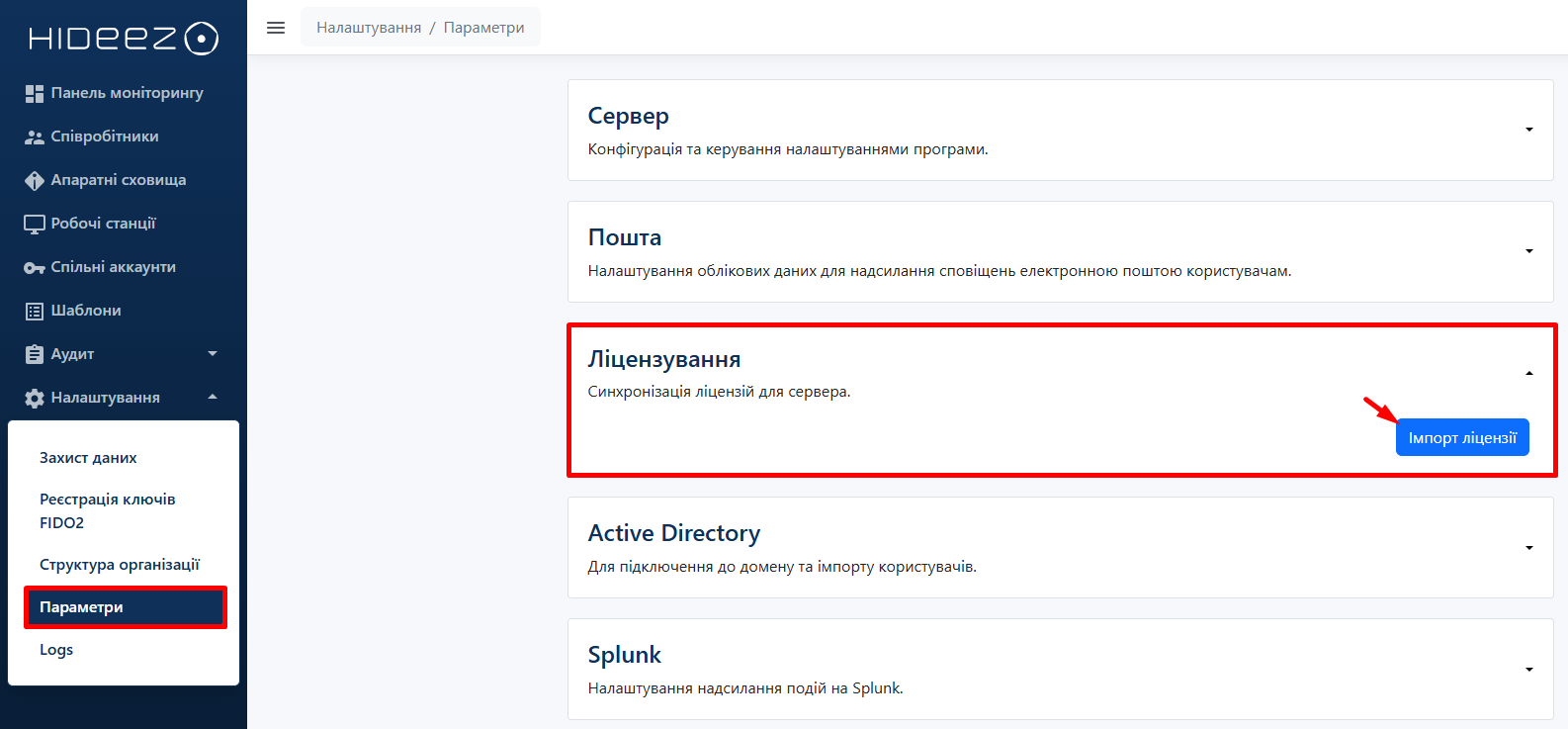Image resolution: width=1568 pixels, height=729 pixels.
Task: Click the clipboard icon for Аудит
Action: point(35,354)
